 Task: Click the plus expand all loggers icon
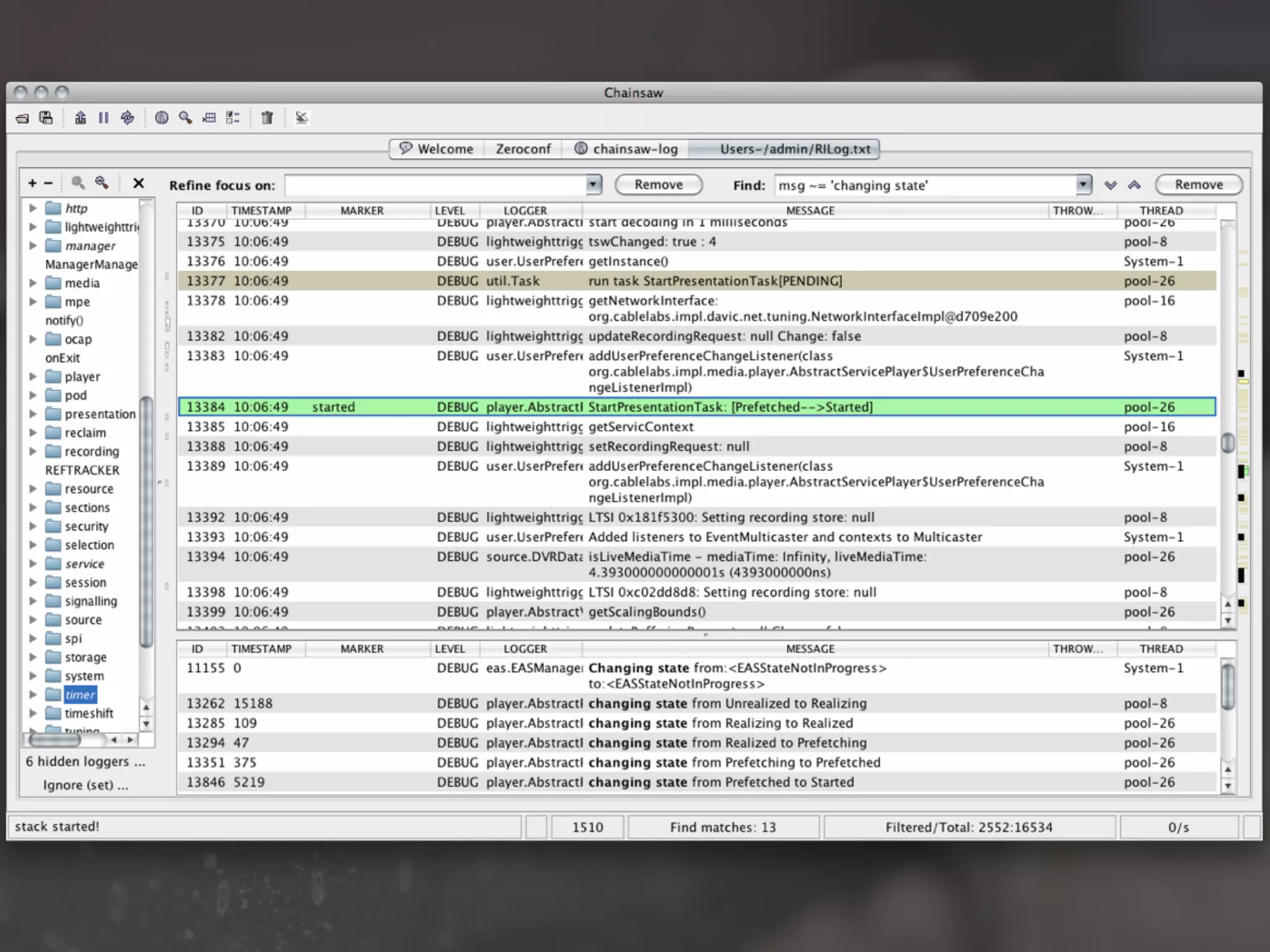(32, 183)
